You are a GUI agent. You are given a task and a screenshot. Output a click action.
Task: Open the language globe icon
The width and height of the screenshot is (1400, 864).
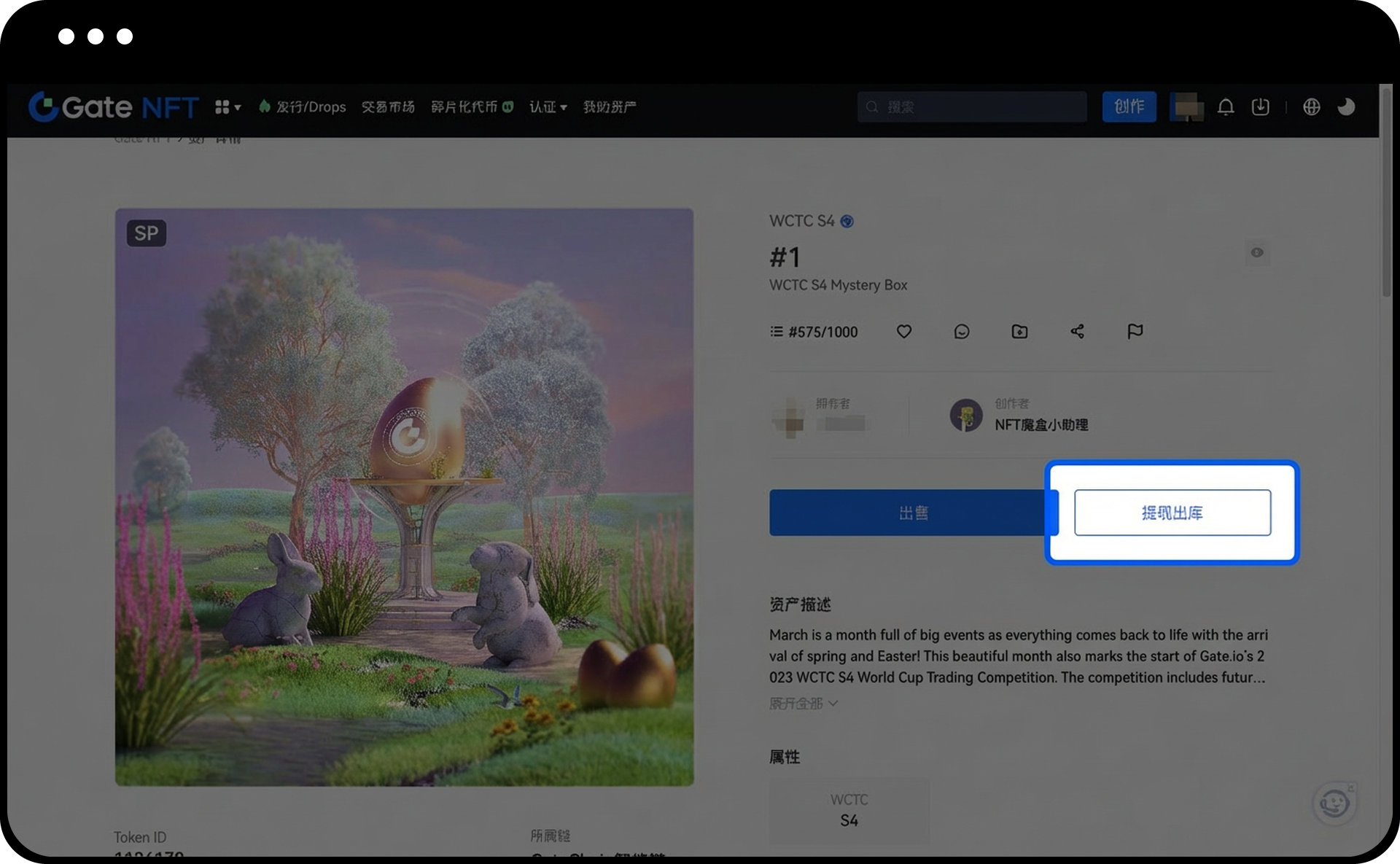pos(1311,107)
